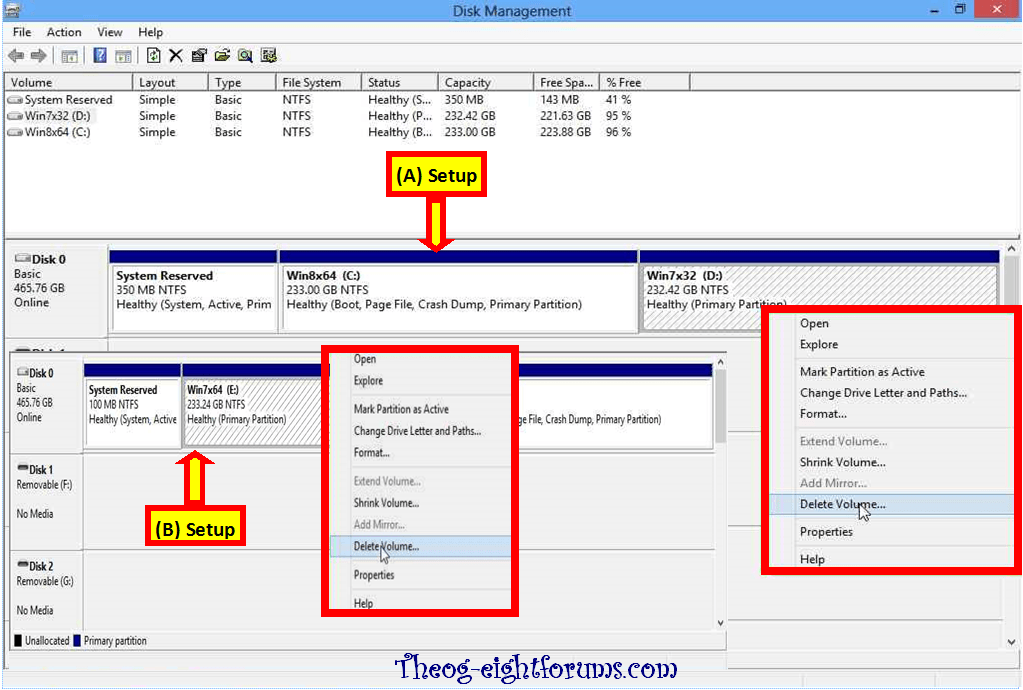This screenshot has height=690, width=1023.
Task: Click the Disk Management title bar app icon
Action: coord(12,10)
